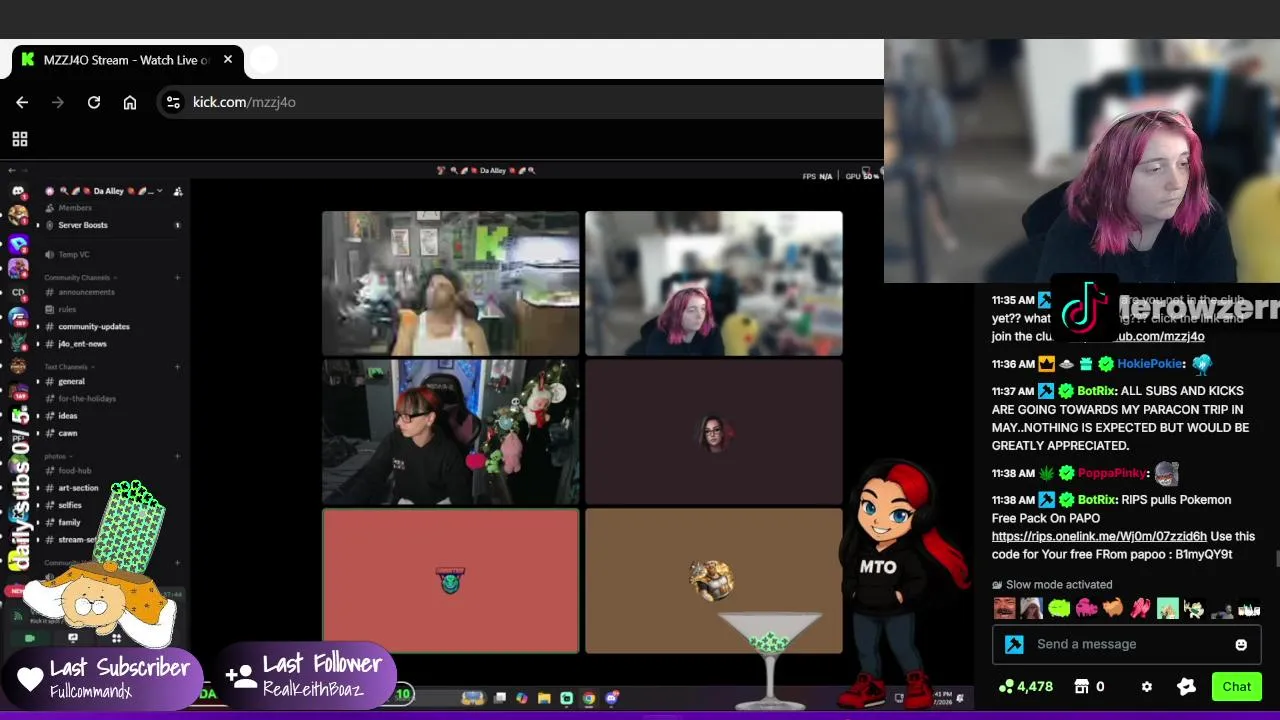Select the tan participant tile
The image size is (1280, 720).
point(714,581)
